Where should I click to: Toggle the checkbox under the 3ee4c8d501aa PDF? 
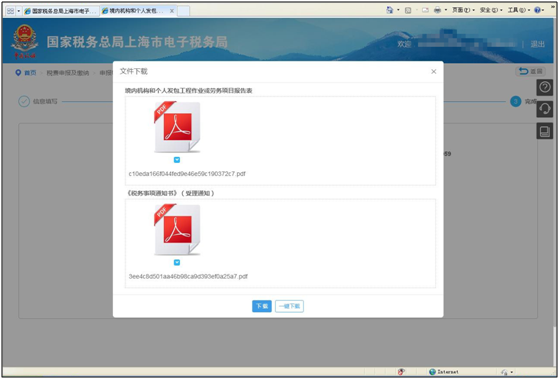pos(177,263)
